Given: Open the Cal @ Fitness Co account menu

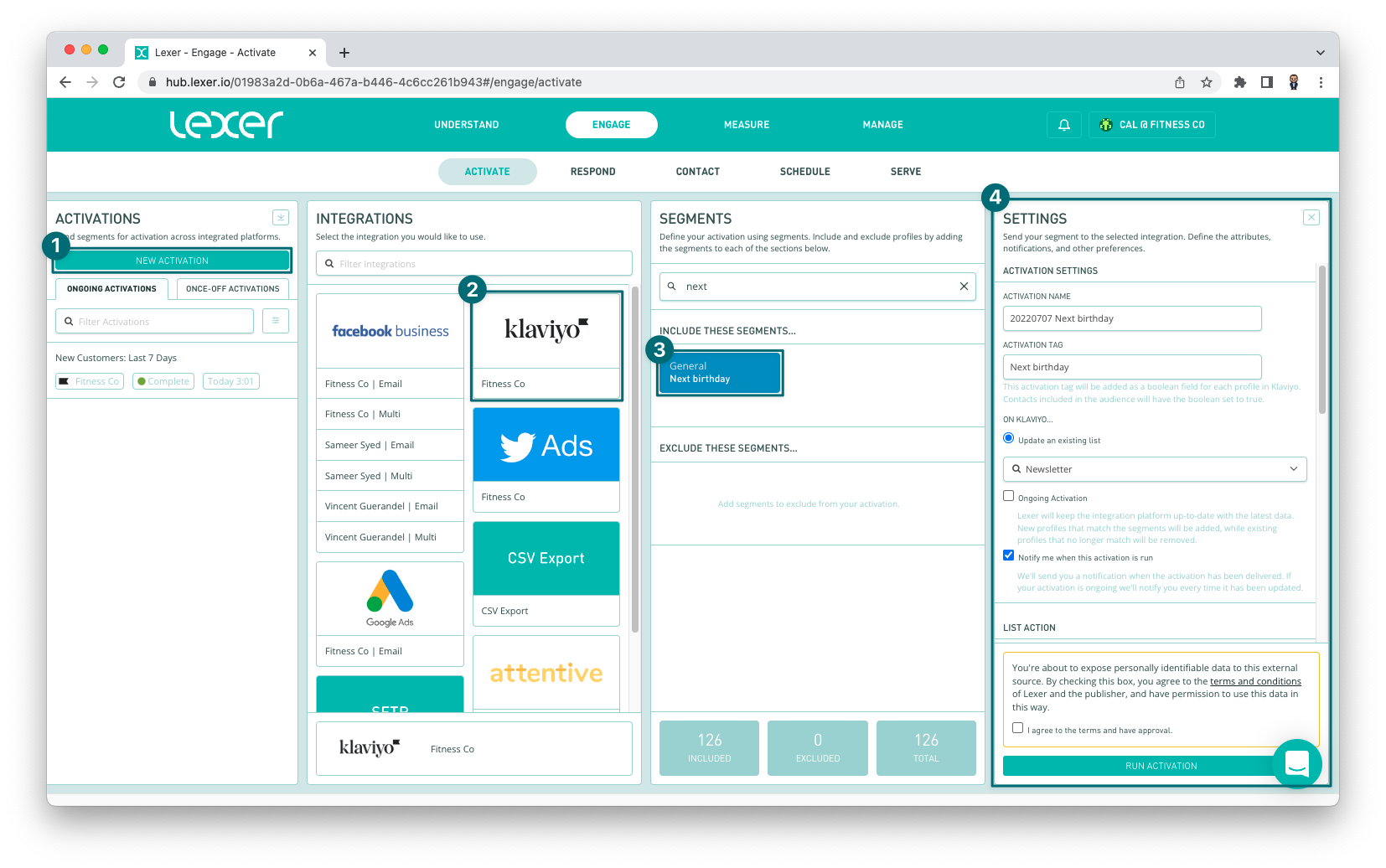Looking at the screenshot, I should coord(1152,125).
